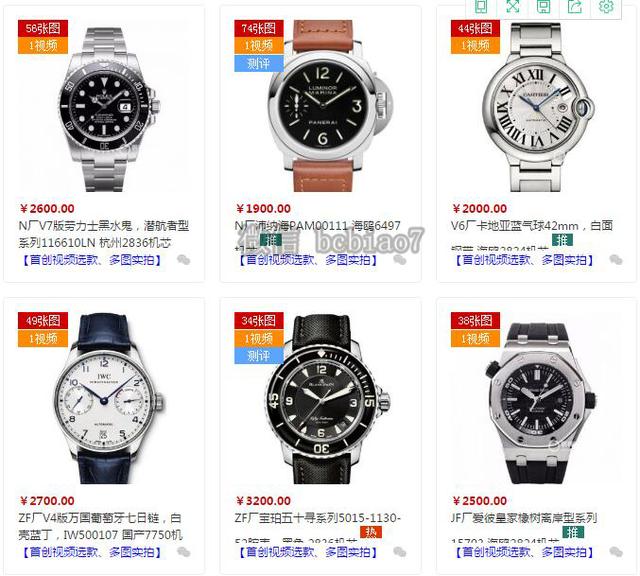Click the fullscreen expand arrows icon
This screenshot has height=576, width=640.
click(512, 6)
